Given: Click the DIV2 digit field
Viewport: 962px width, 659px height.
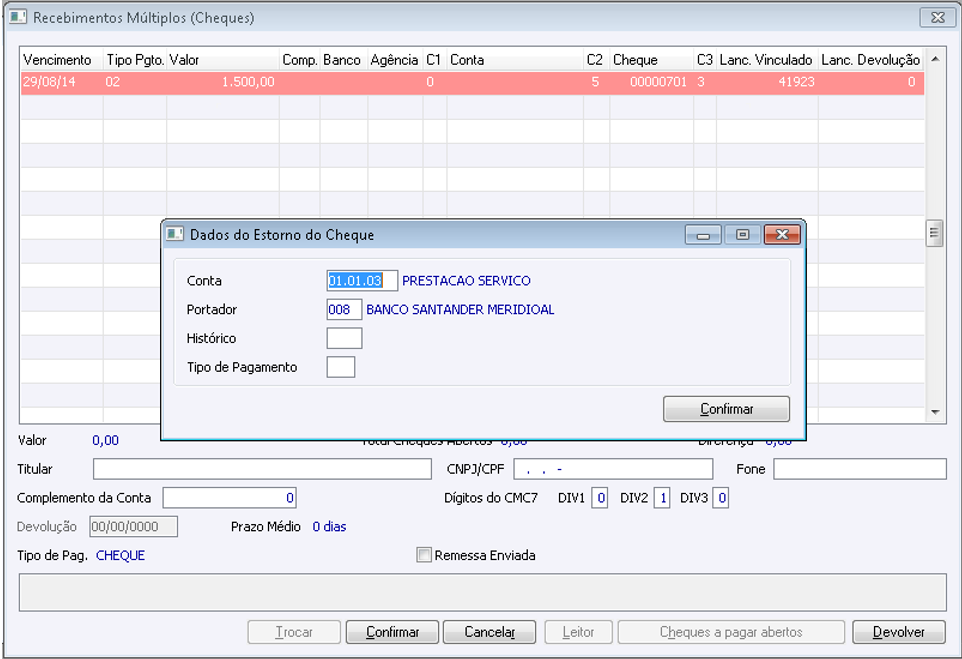Looking at the screenshot, I should (662, 498).
